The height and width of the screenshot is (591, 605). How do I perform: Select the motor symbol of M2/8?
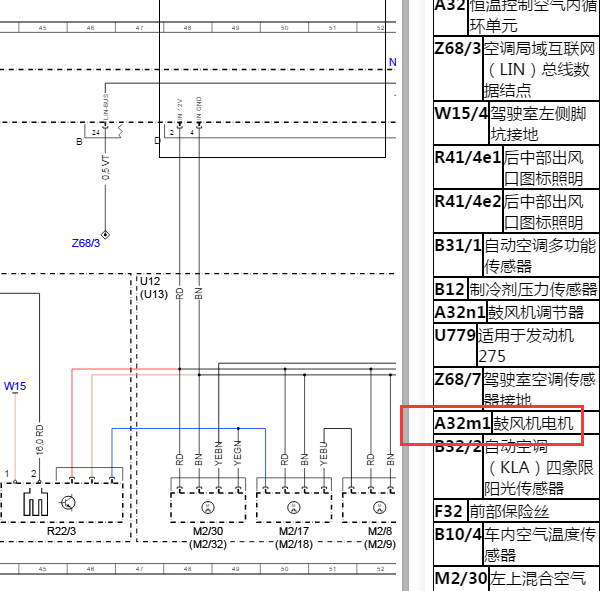380,507
